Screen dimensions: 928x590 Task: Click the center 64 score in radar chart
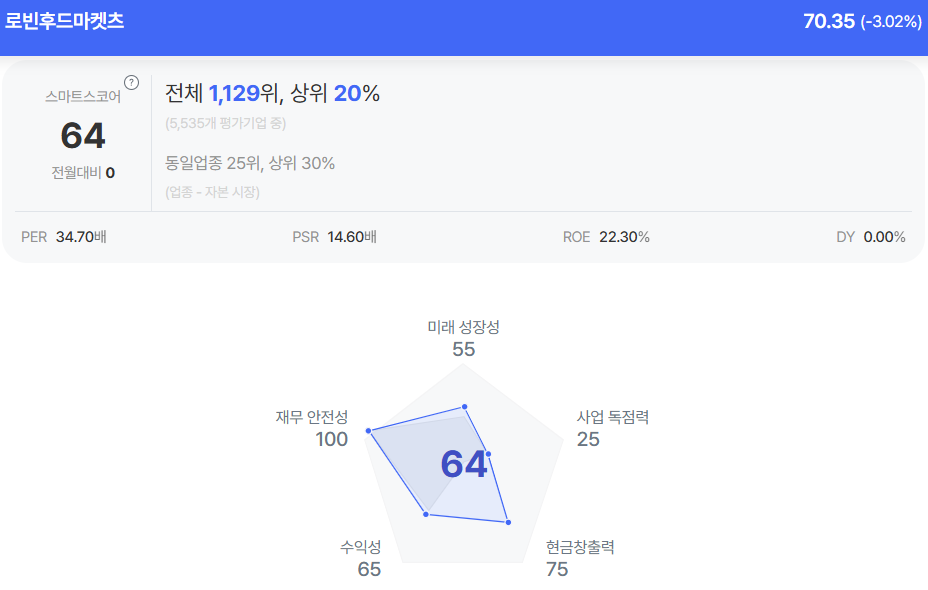tap(464, 465)
